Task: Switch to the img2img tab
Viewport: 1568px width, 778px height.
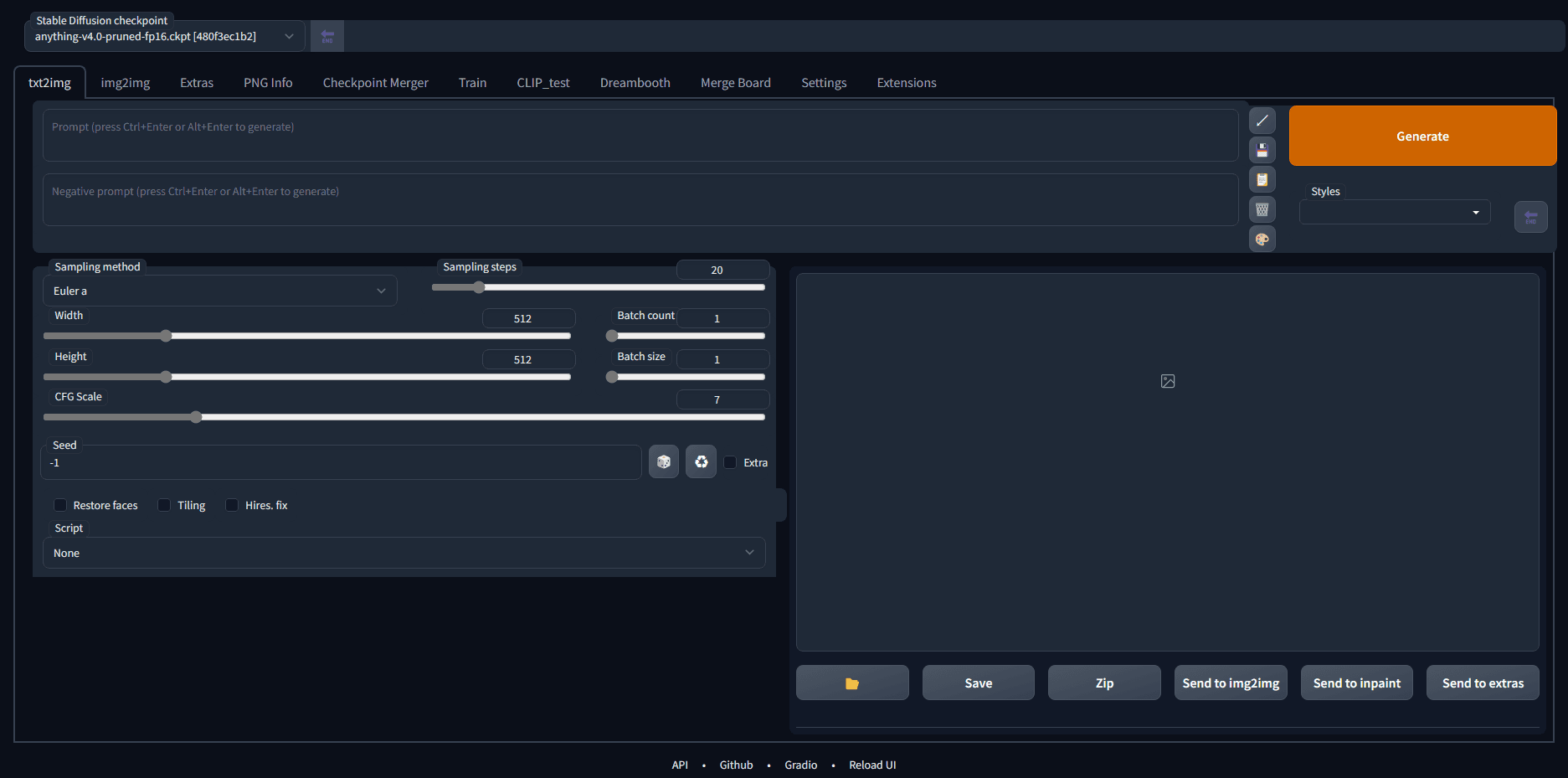Action: tap(126, 83)
